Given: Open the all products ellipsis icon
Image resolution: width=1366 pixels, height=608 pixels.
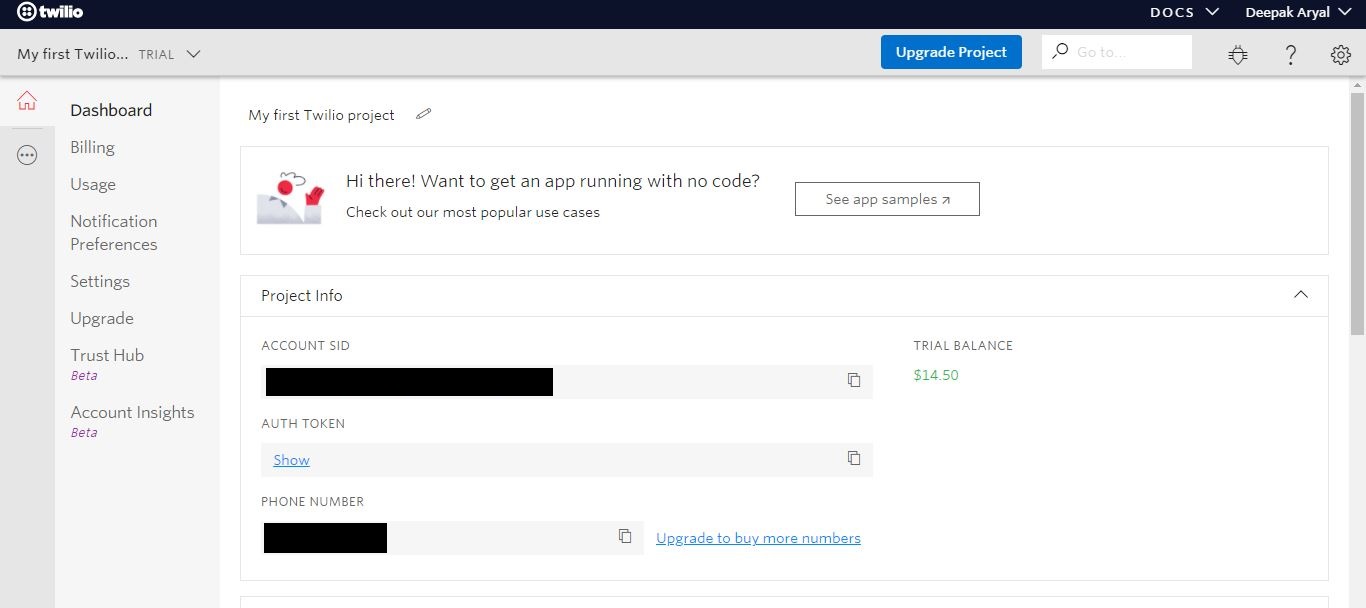Looking at the screenshot, I should tap(27, 155).
